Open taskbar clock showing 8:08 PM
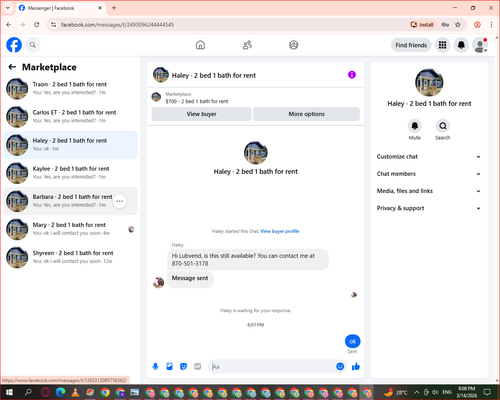The height and width of the screenshot is (400, 500). 466,392
